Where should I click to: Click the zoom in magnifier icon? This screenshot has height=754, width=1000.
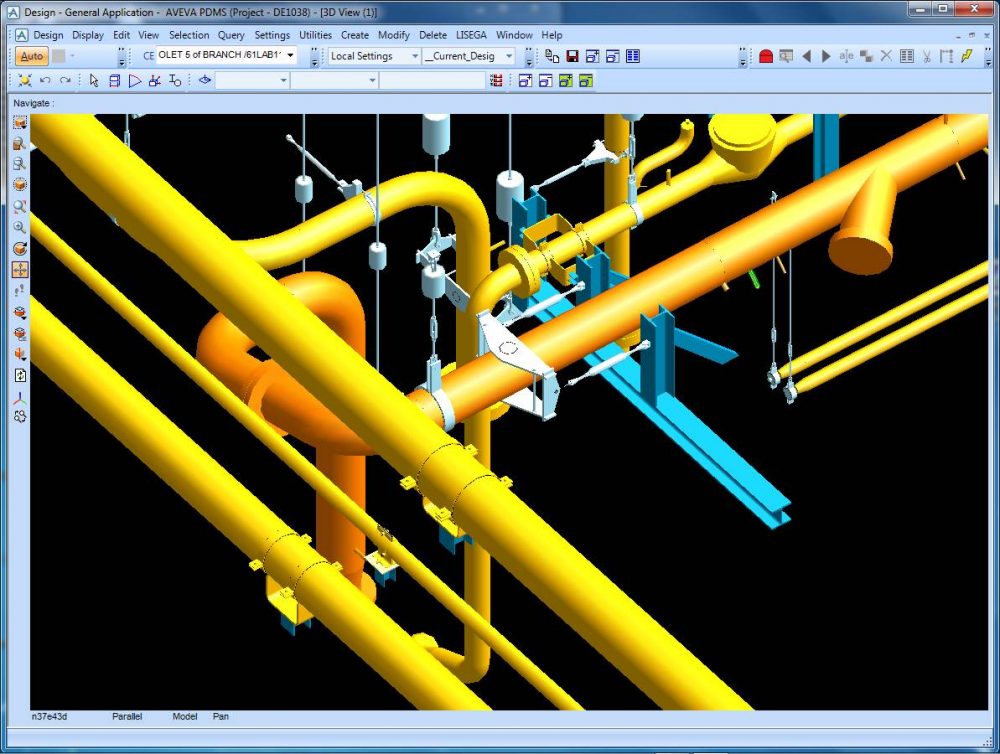pyautogui.click(x=20, y=227)
